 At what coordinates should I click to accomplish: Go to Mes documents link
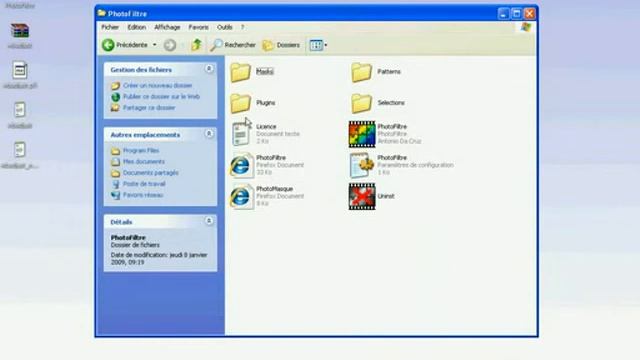[x=144, y=162]
